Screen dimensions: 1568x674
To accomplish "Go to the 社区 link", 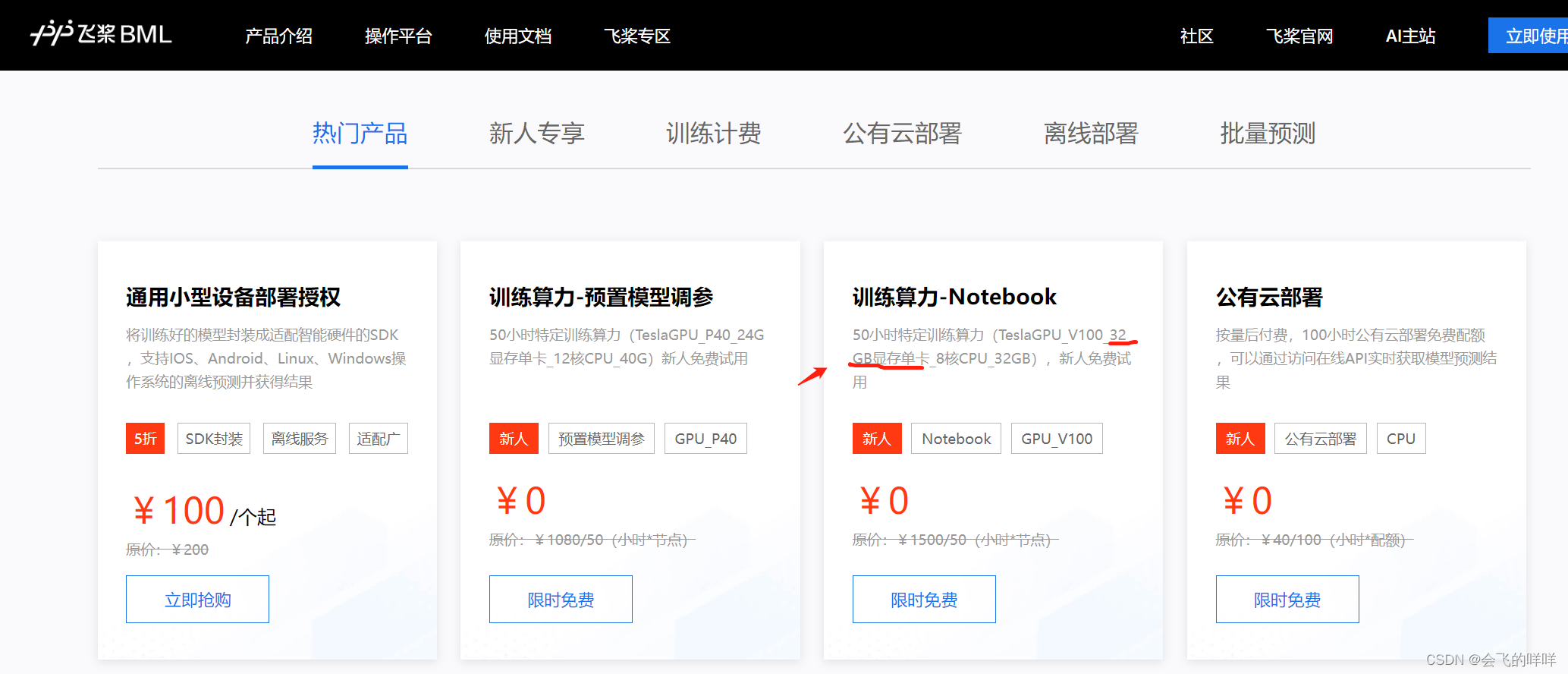I will 1197,36.
